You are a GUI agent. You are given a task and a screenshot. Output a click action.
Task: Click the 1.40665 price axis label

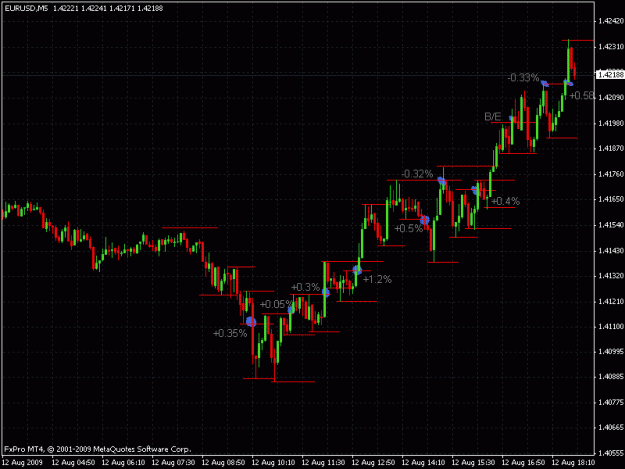tap(611, 428)
